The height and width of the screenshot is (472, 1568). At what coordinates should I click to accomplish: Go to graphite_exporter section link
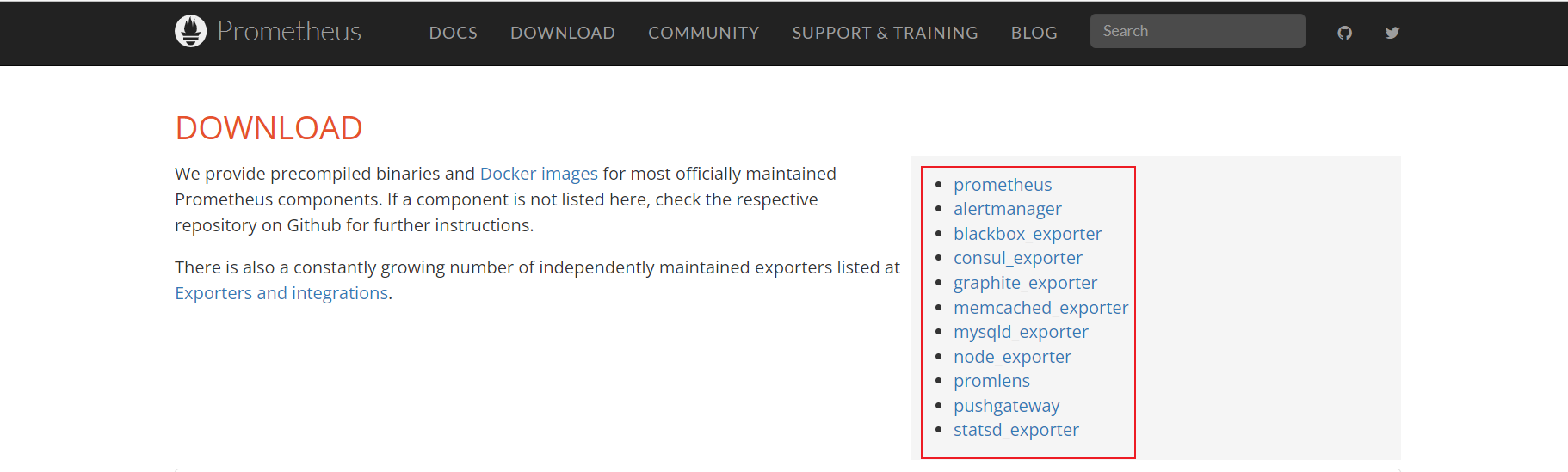(1024, 283)
